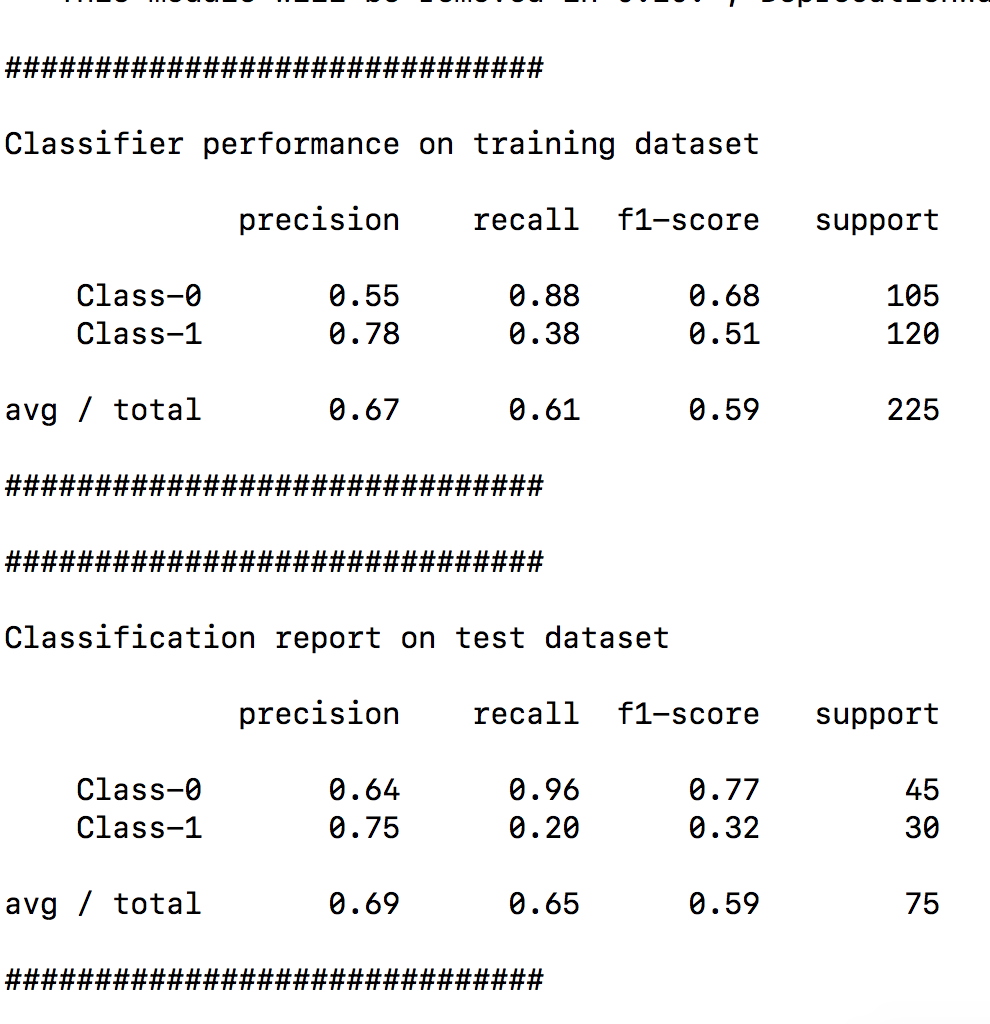Click test Class-0 f1-score value 0.77
Viewport: 990px width, 1024px height.
click(724, 790)
